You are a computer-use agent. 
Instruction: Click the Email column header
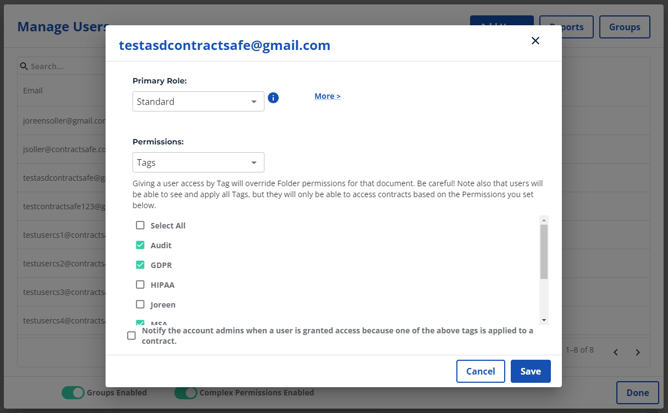[x=33, y=91]
